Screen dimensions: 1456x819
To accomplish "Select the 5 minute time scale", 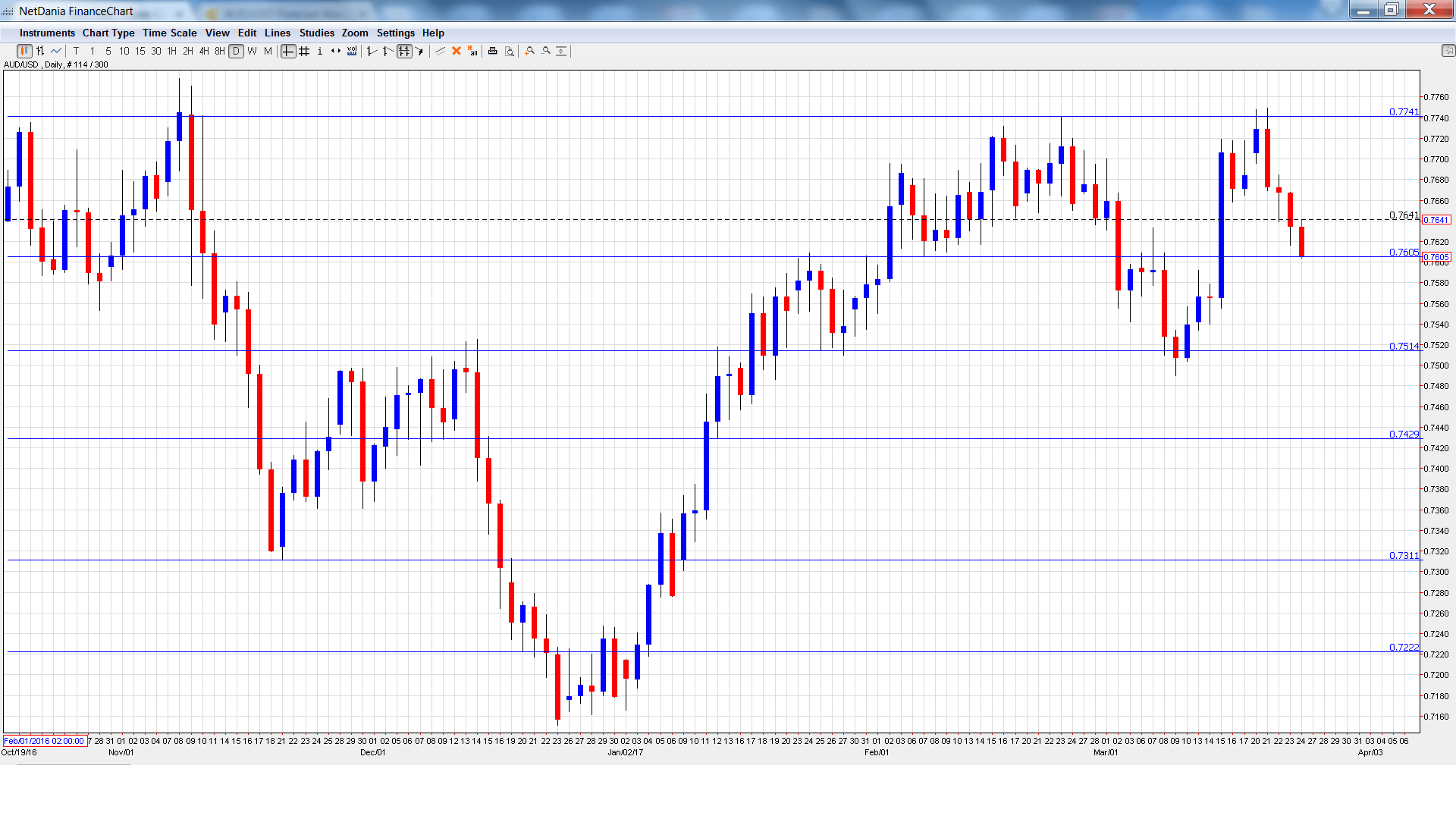I will click(x=108, y=52).
